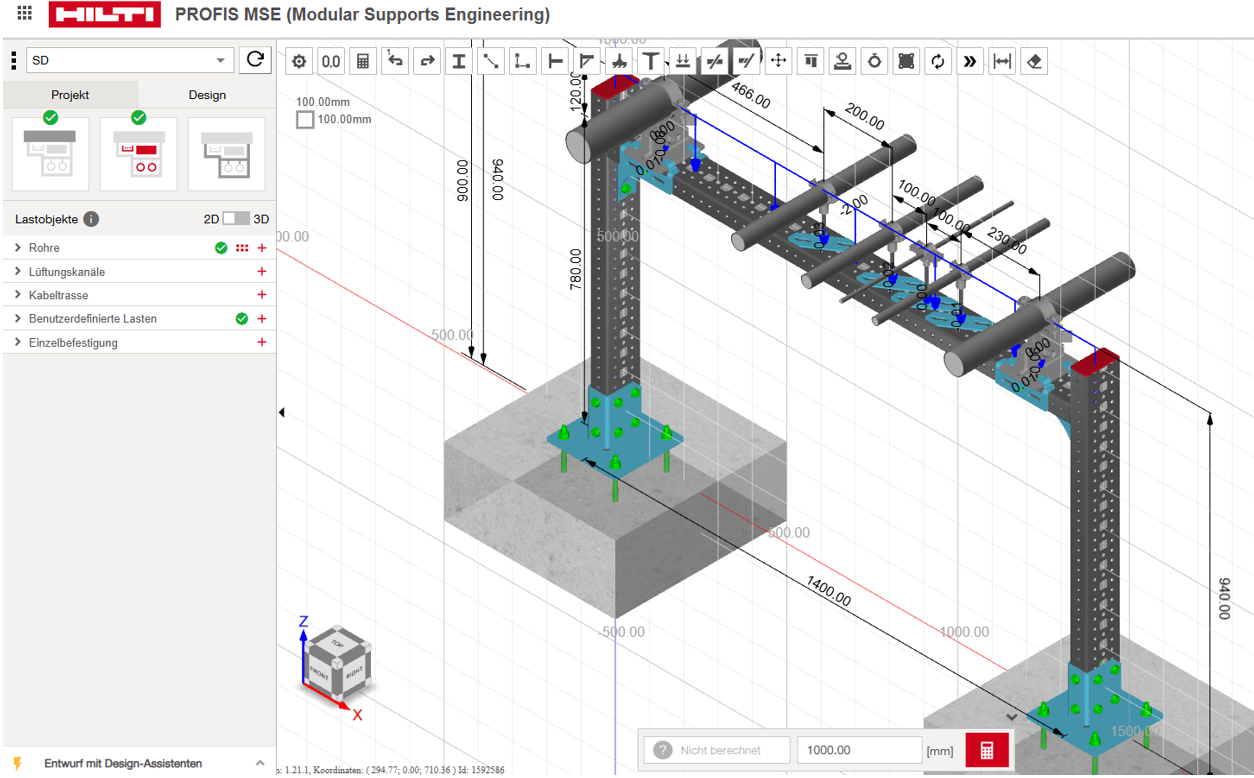Click the refresh button next to SD dropdown
Viewport: 1254px width, 778px height.
(x=256, y=60)
